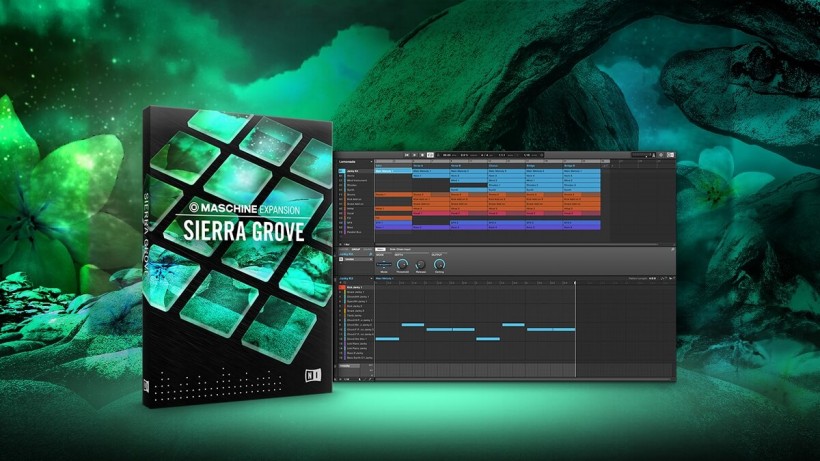Click the restart transport button
Viewport: 820px width, 461px height.
click(408, 155)
